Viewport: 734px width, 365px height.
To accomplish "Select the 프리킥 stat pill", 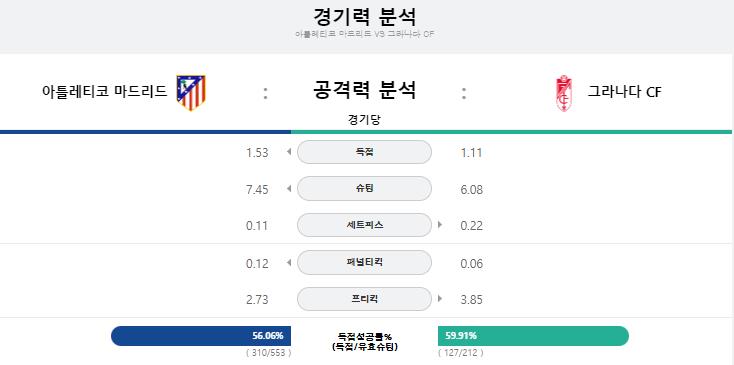I will click(x=364, y=299).
